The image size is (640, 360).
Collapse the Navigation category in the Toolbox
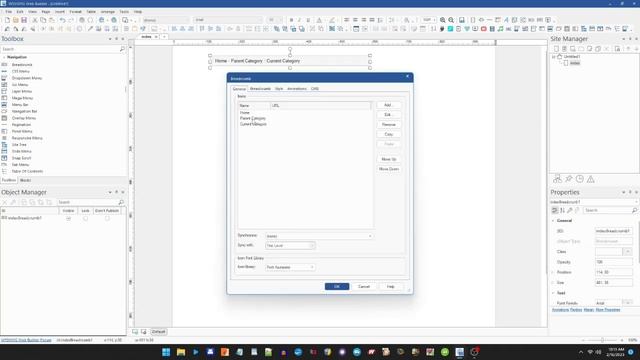click(x=4, y=57)
